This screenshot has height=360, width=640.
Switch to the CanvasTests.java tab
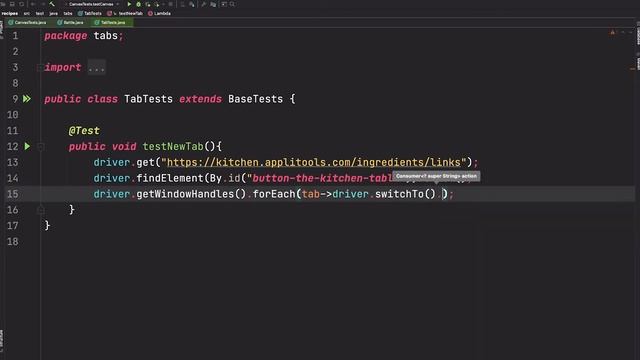(x=28, y=22)
